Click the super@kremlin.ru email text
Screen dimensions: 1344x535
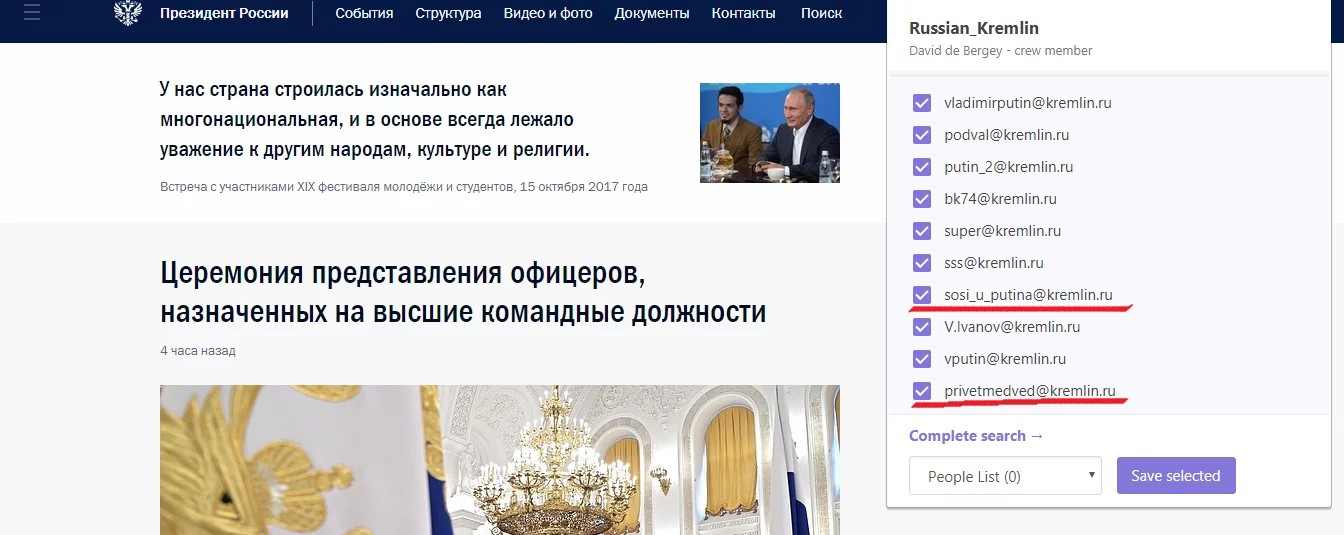(x=1003, y=231)
